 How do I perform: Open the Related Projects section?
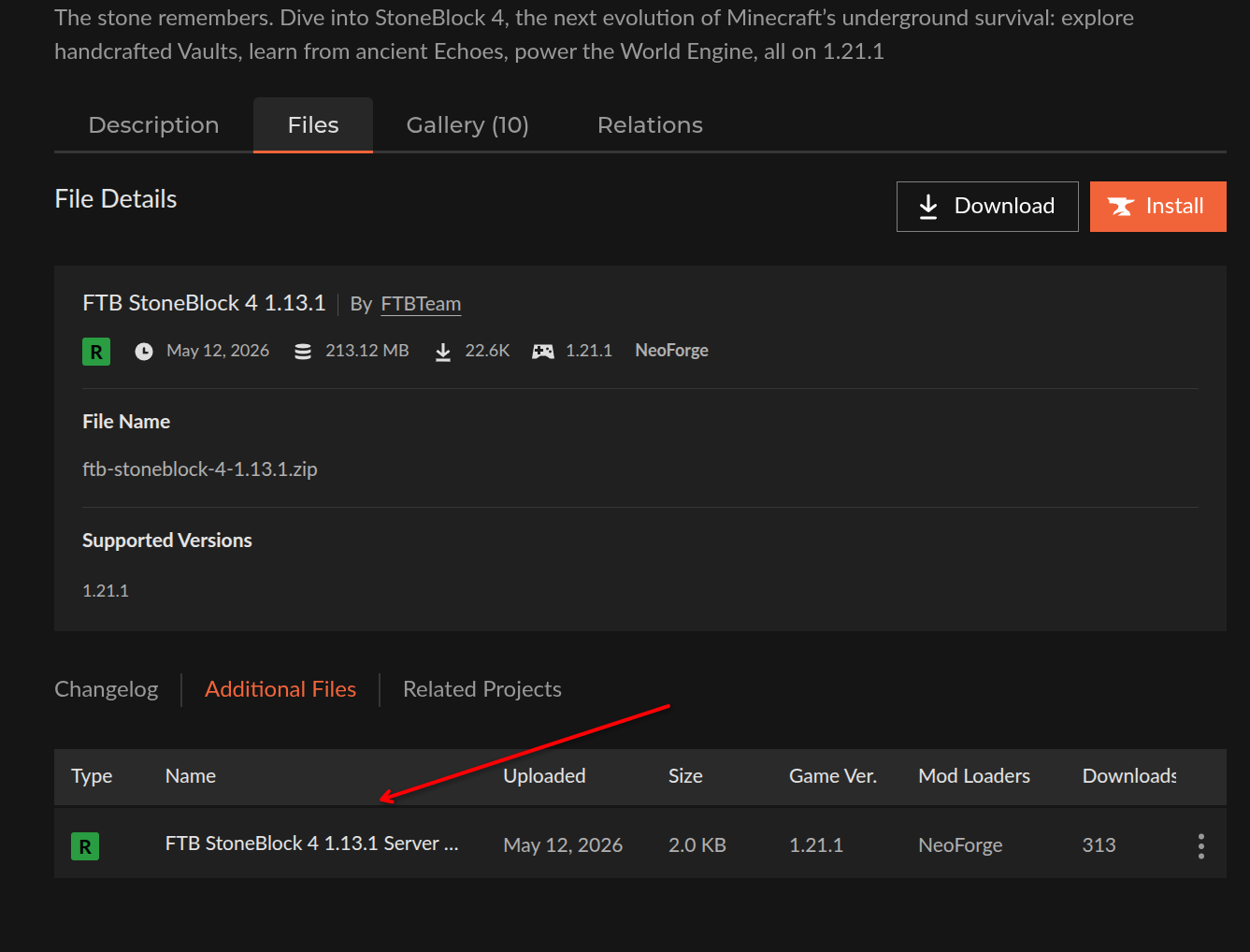(x=482, y=689)
